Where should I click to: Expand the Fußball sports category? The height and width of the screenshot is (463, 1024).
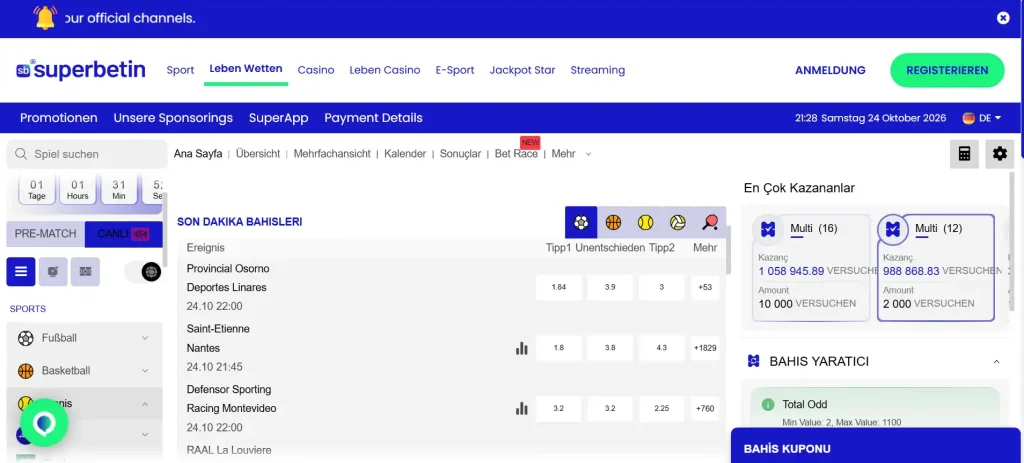click(x=145, y=338)
